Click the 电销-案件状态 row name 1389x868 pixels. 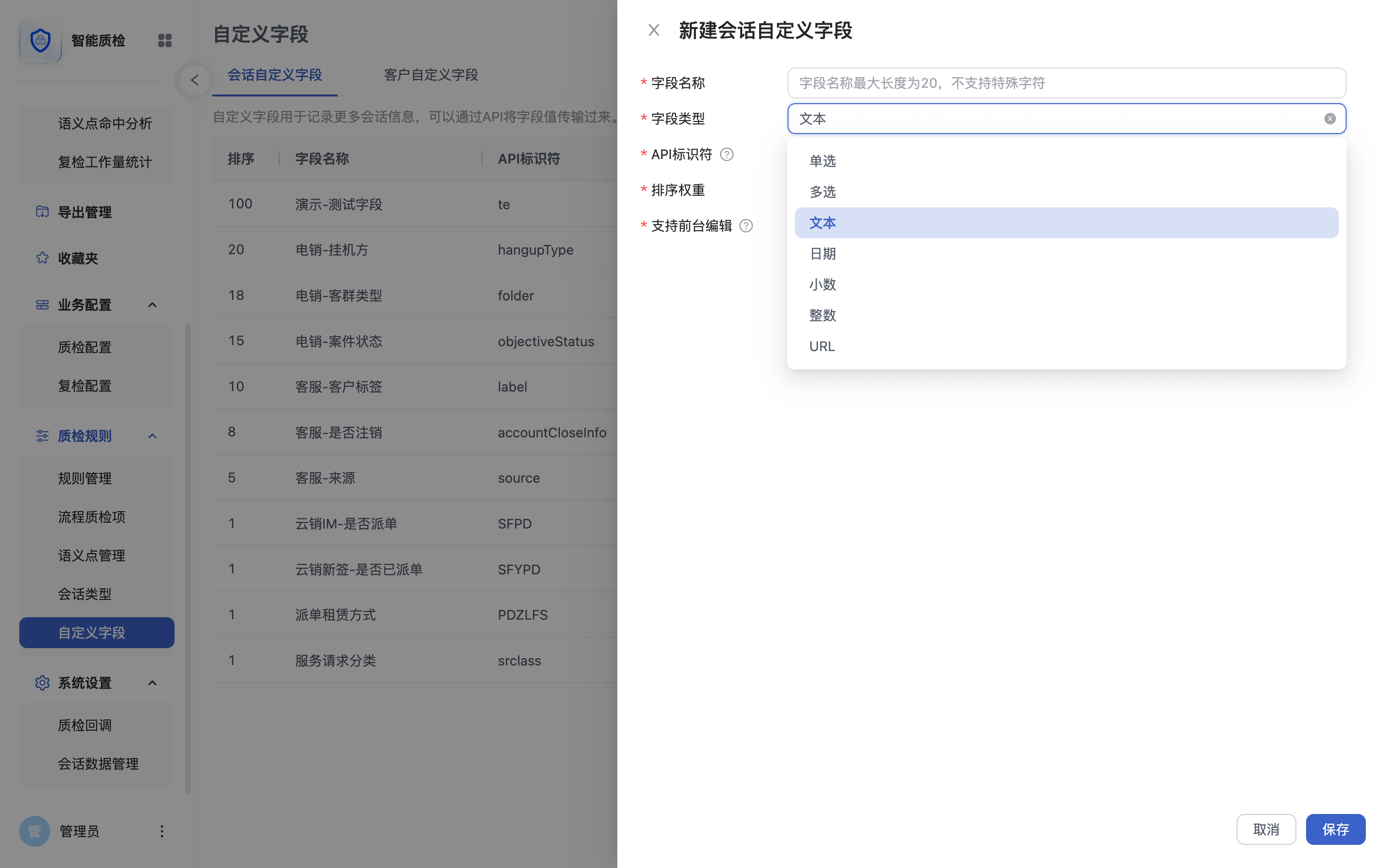pyautogui.click(x=339, y=341)
